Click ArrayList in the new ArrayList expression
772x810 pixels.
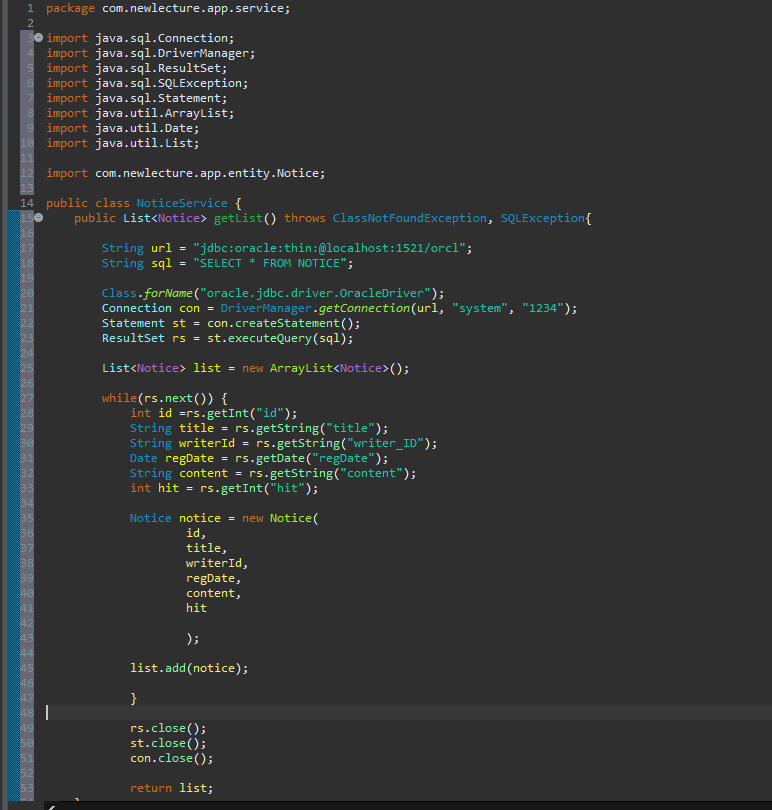tap(301, 368)
